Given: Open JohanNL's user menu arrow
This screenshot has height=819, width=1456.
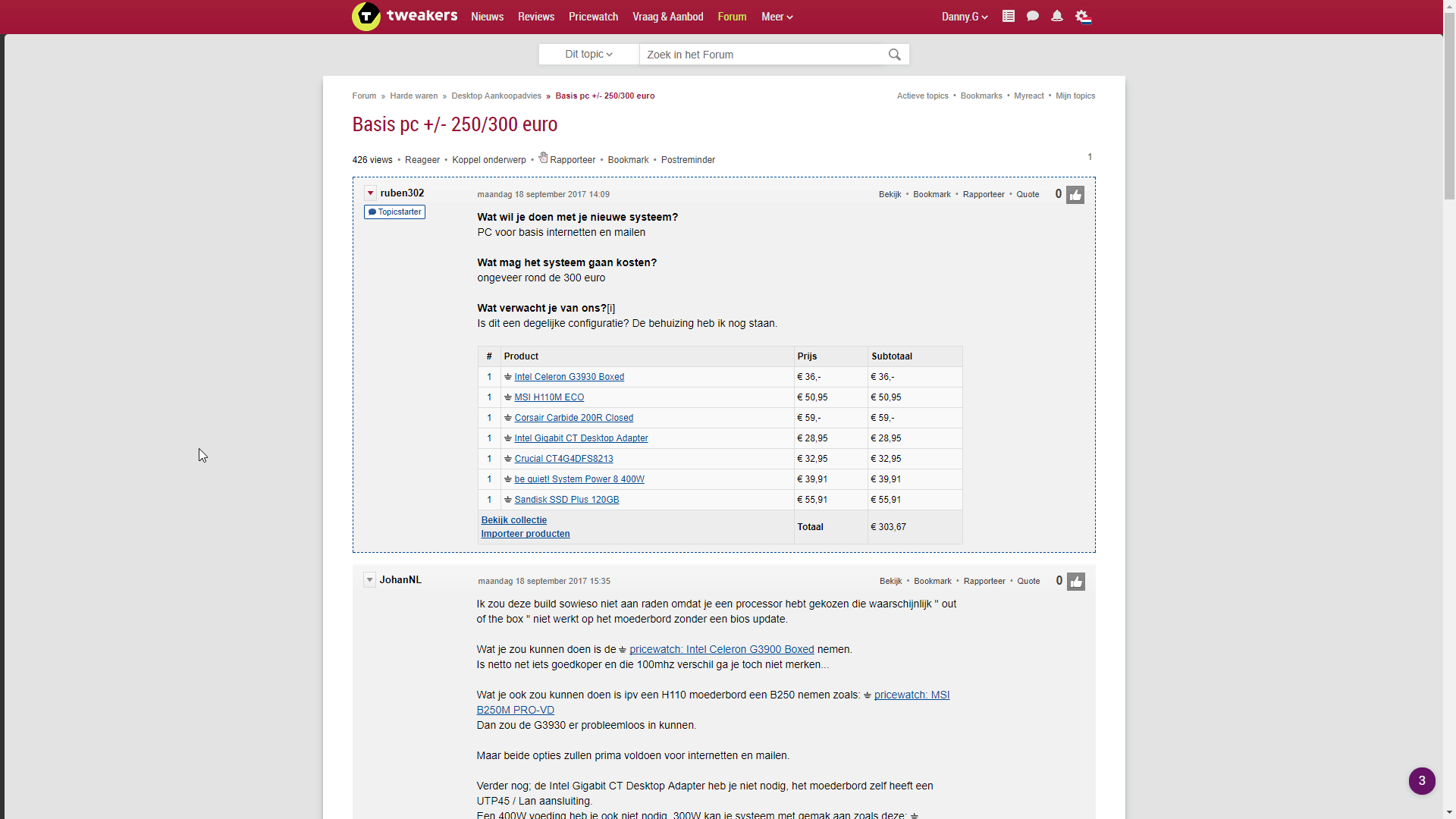Looking at the screenshot, I should (x=369, y=580).
